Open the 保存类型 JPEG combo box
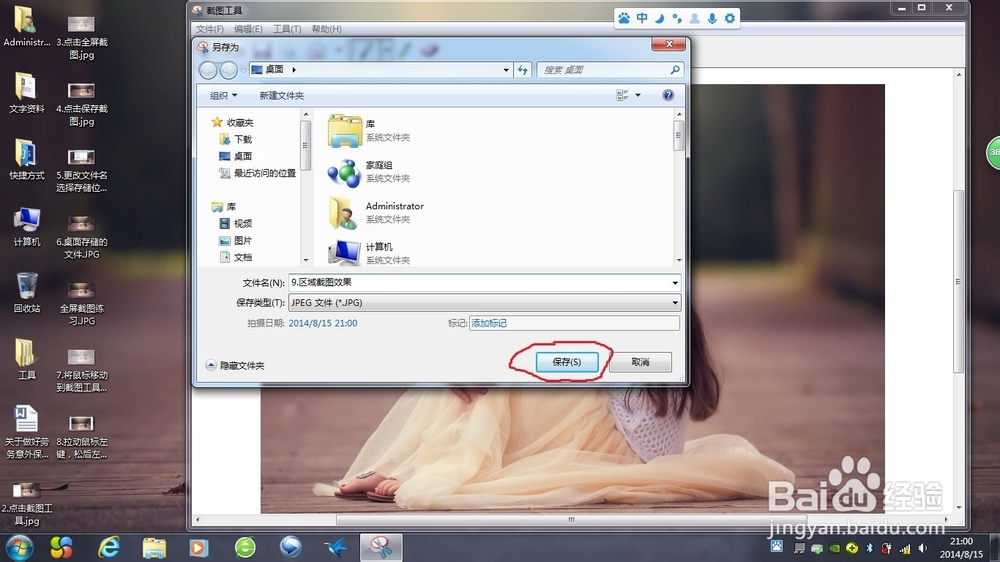Screen dimensions: 1000x562 tap(485, 302)
